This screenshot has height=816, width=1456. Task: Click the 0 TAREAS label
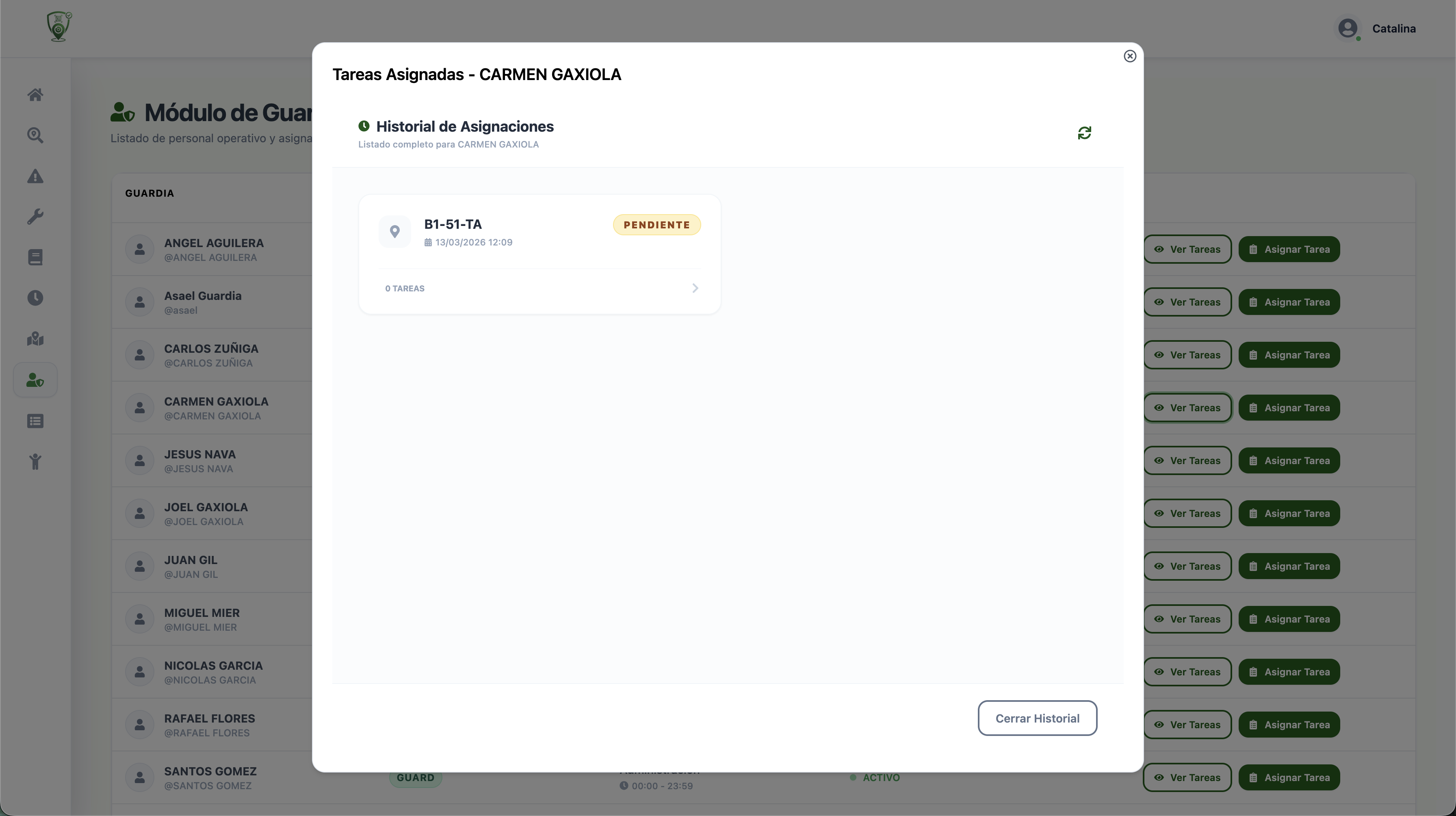(405, 289)
